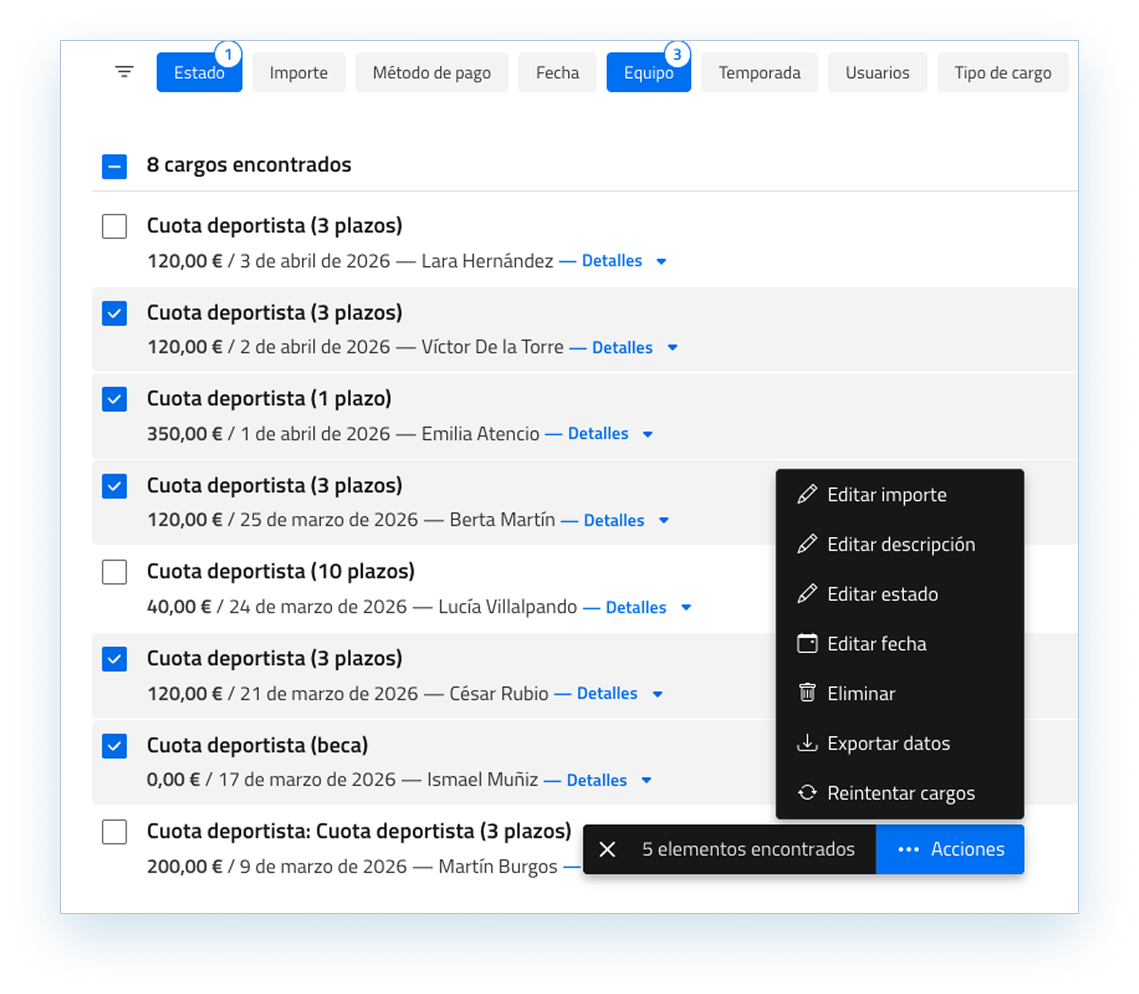Image resolution: width=1139 pixels, height=994 pixels.
Task: Click the pencil icon beside Editar descripción
Action: coord(806,544)
